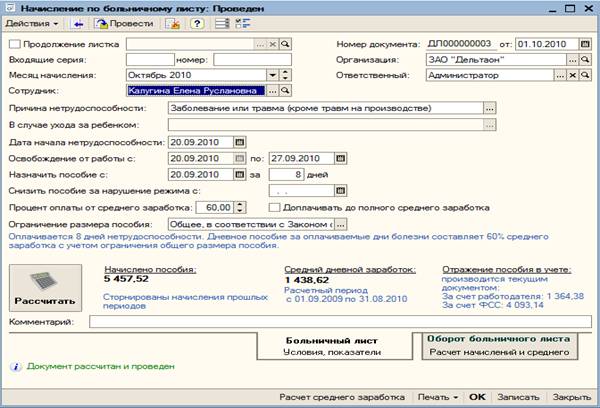Clear the Ответственный field with X icon
Image resolution: width=600 pixels, height=408 pixels.
(571, 75)
